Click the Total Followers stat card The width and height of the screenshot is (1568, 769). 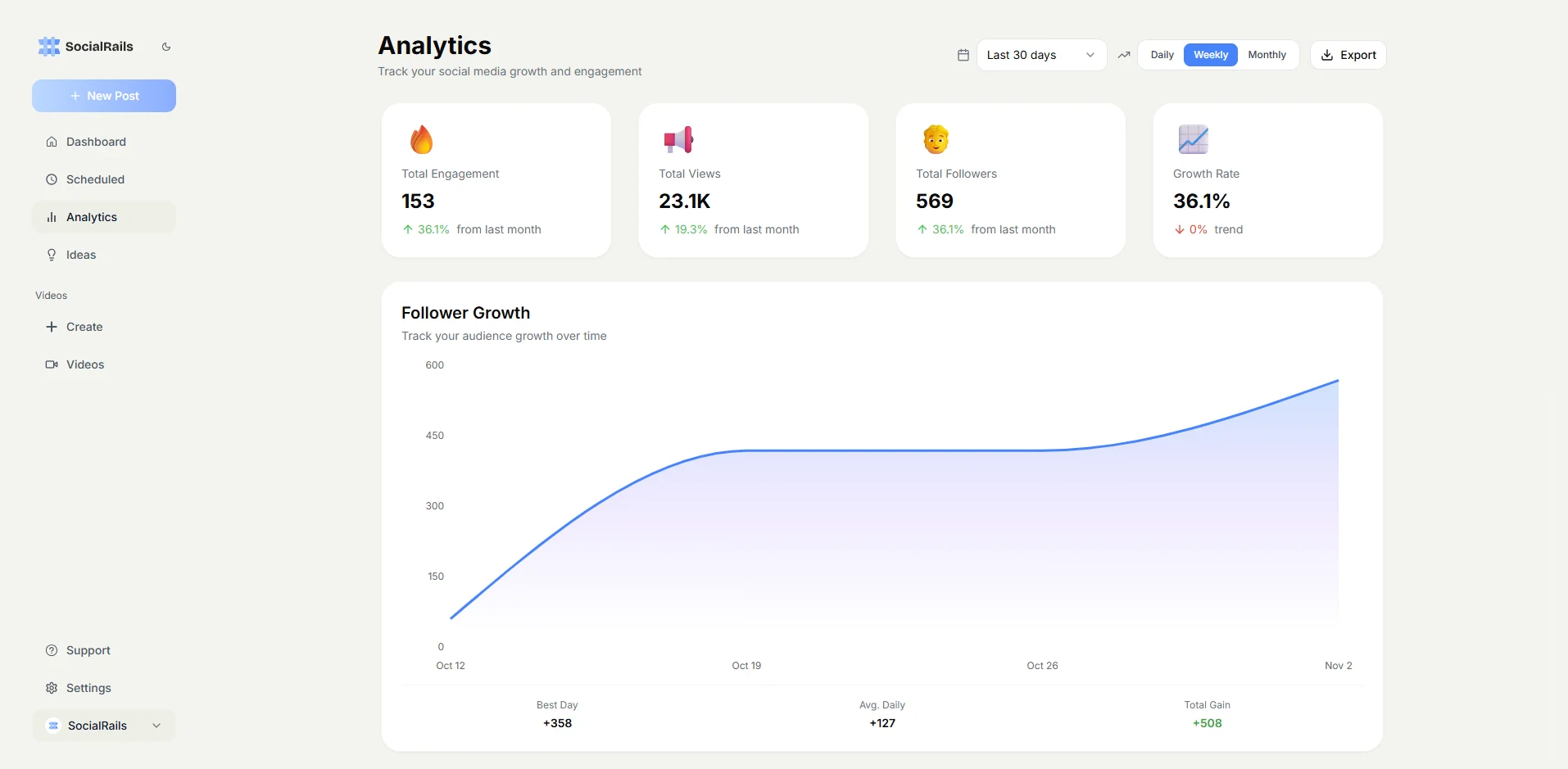point(1010,181)
